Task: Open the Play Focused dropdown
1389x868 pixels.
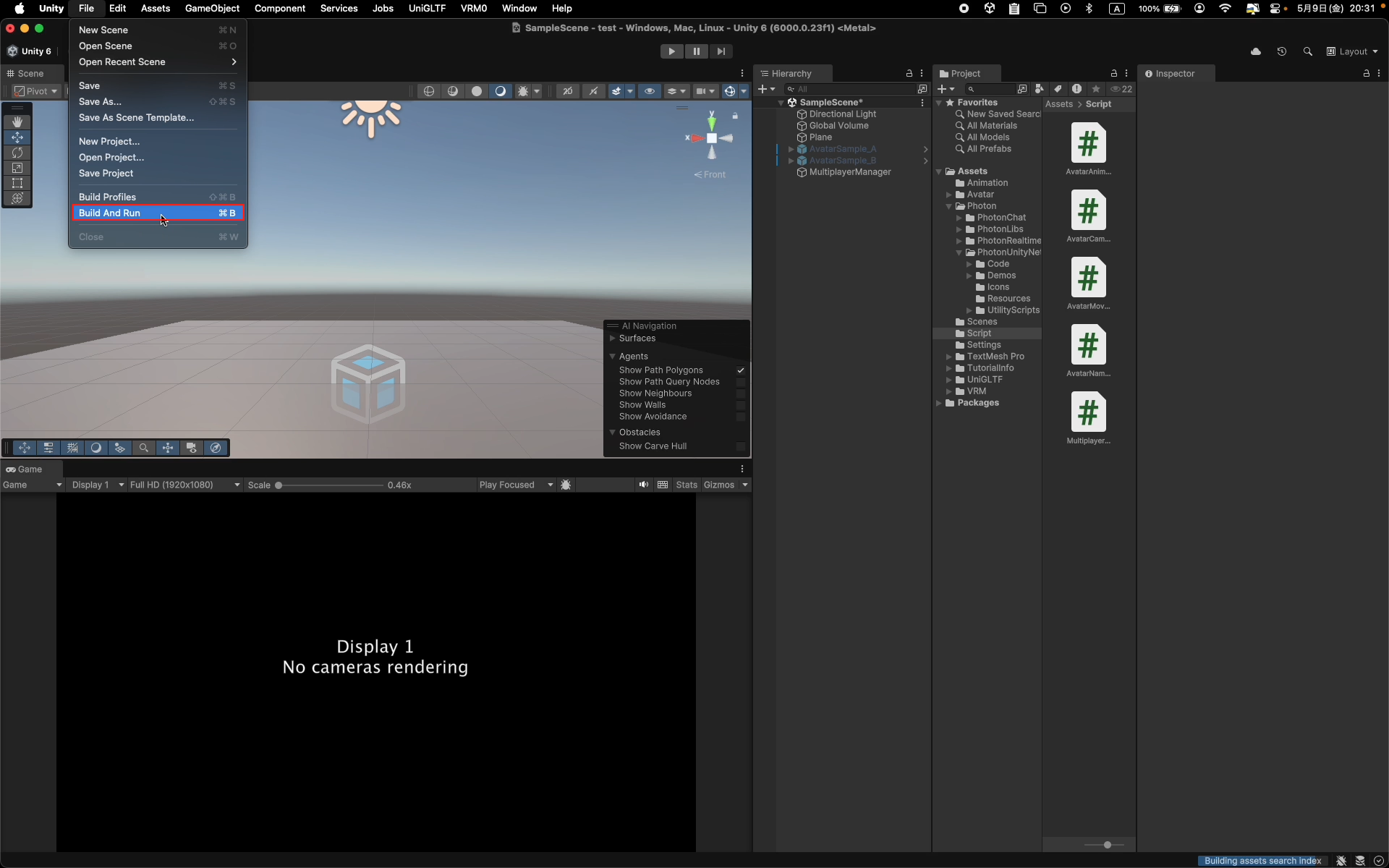Action: [516, 485]
